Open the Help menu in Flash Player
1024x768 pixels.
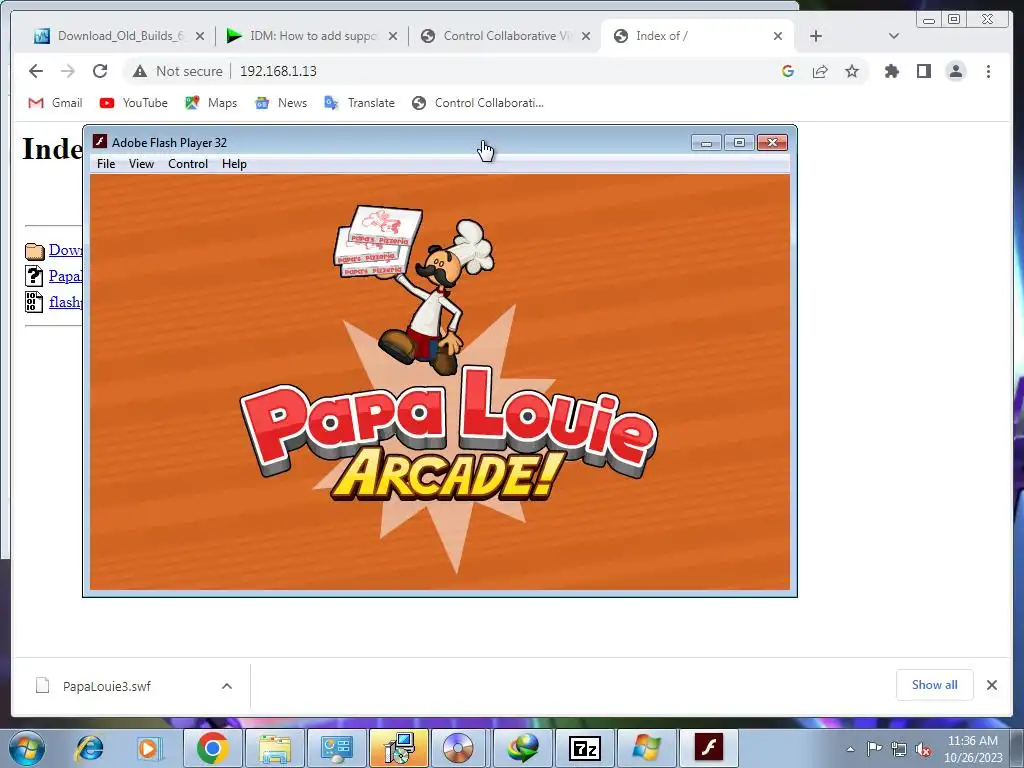coord(234,164)
